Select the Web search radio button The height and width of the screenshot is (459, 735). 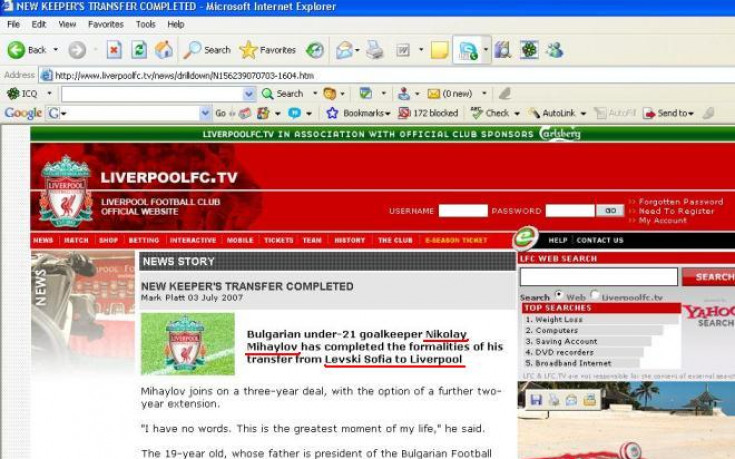coord(559,295)
